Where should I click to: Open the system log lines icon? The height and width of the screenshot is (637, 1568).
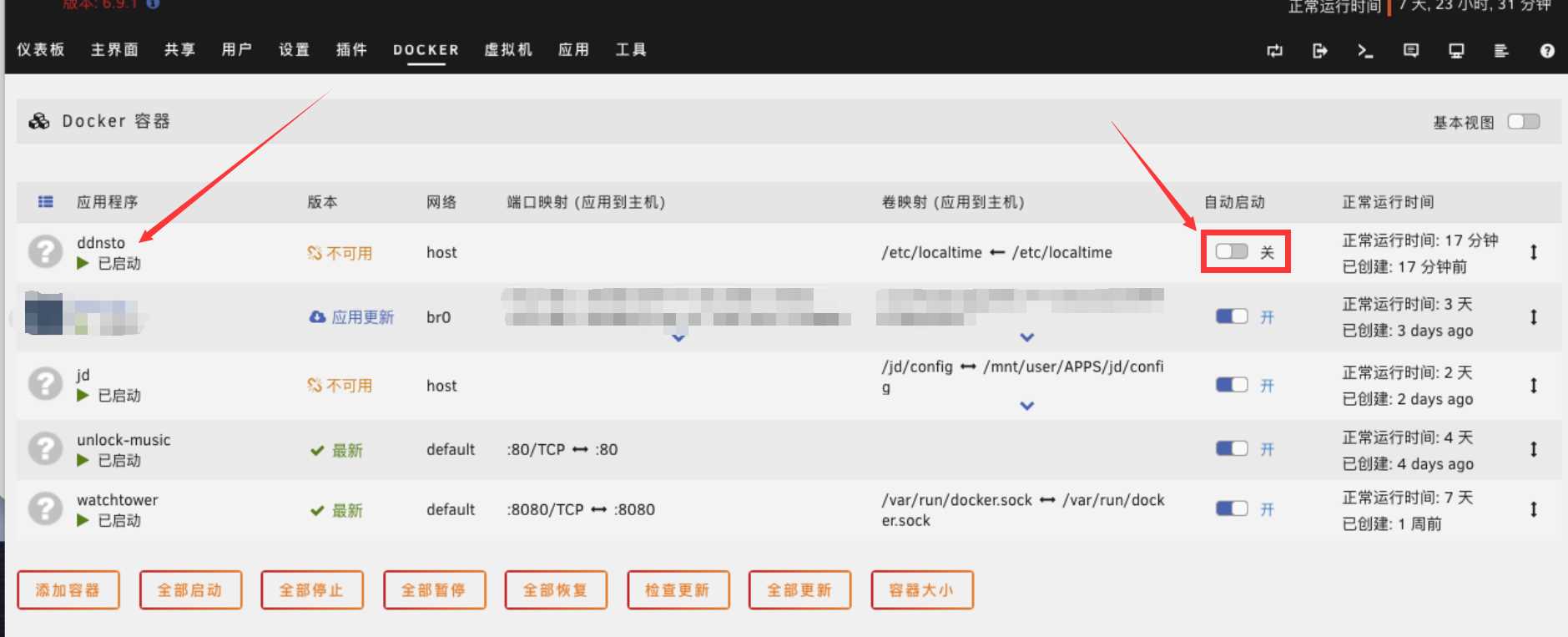[x=1501, y=51]
